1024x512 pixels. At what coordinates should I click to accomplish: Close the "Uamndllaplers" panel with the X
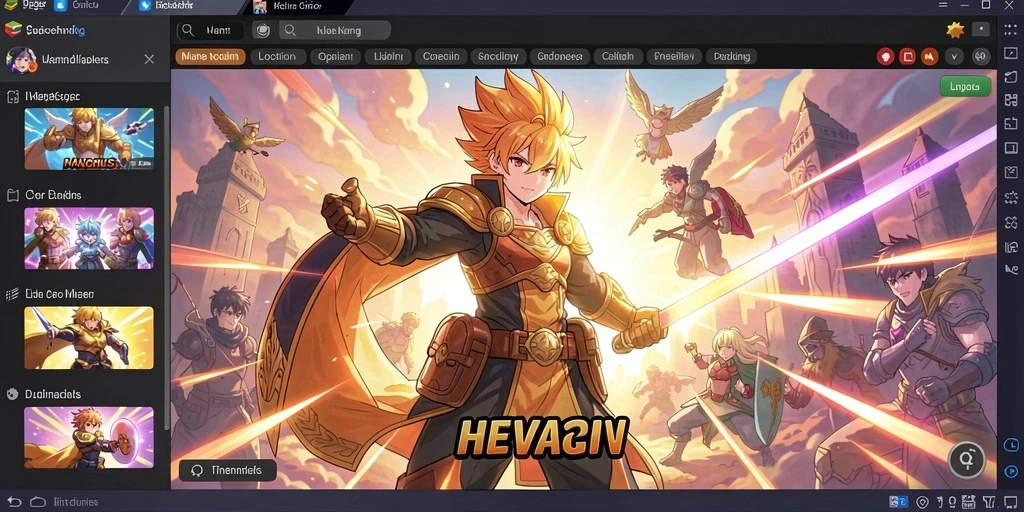point(149,59)
